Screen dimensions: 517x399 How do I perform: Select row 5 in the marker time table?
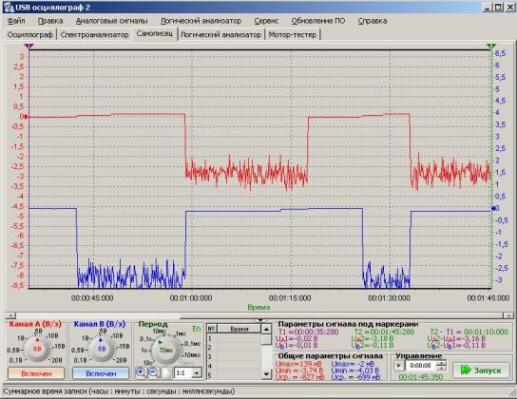234,375
